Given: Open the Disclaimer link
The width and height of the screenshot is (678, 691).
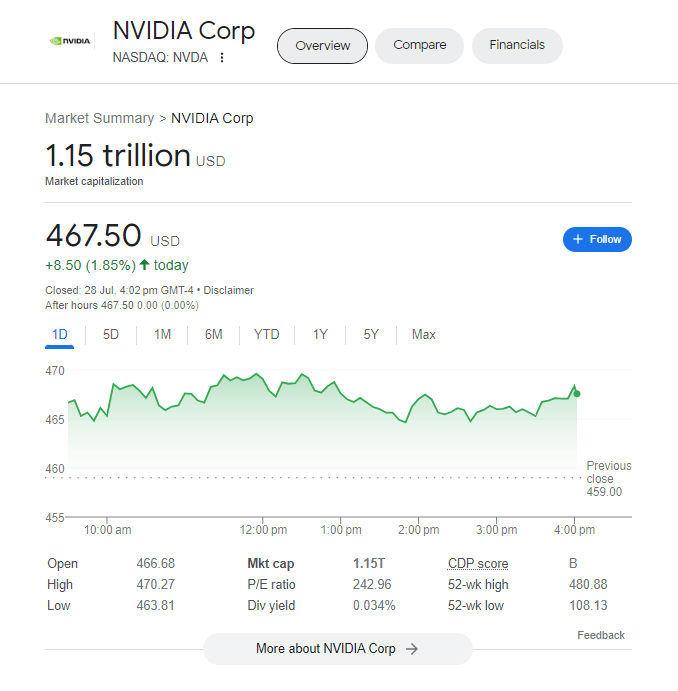Looking at the screenshot, I should [229, 290].
